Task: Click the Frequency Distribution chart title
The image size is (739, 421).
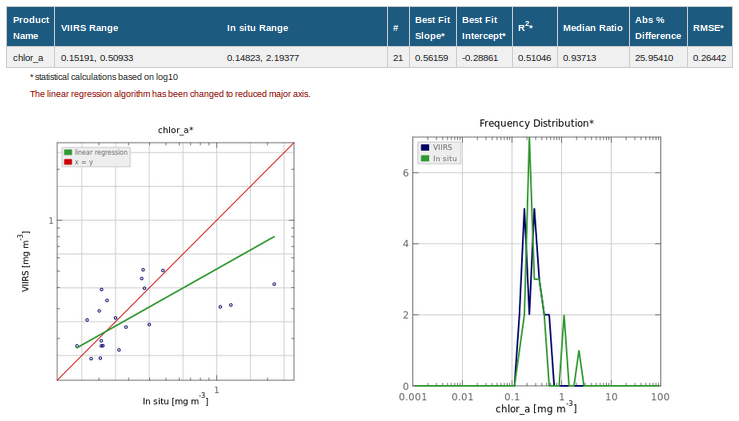Action: tap(536, 123)
